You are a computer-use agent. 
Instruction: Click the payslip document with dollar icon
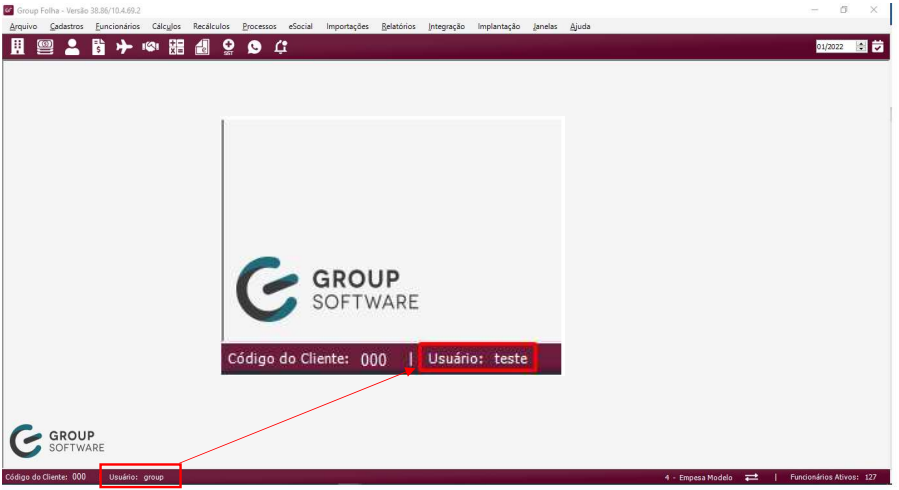coord(98,46)
